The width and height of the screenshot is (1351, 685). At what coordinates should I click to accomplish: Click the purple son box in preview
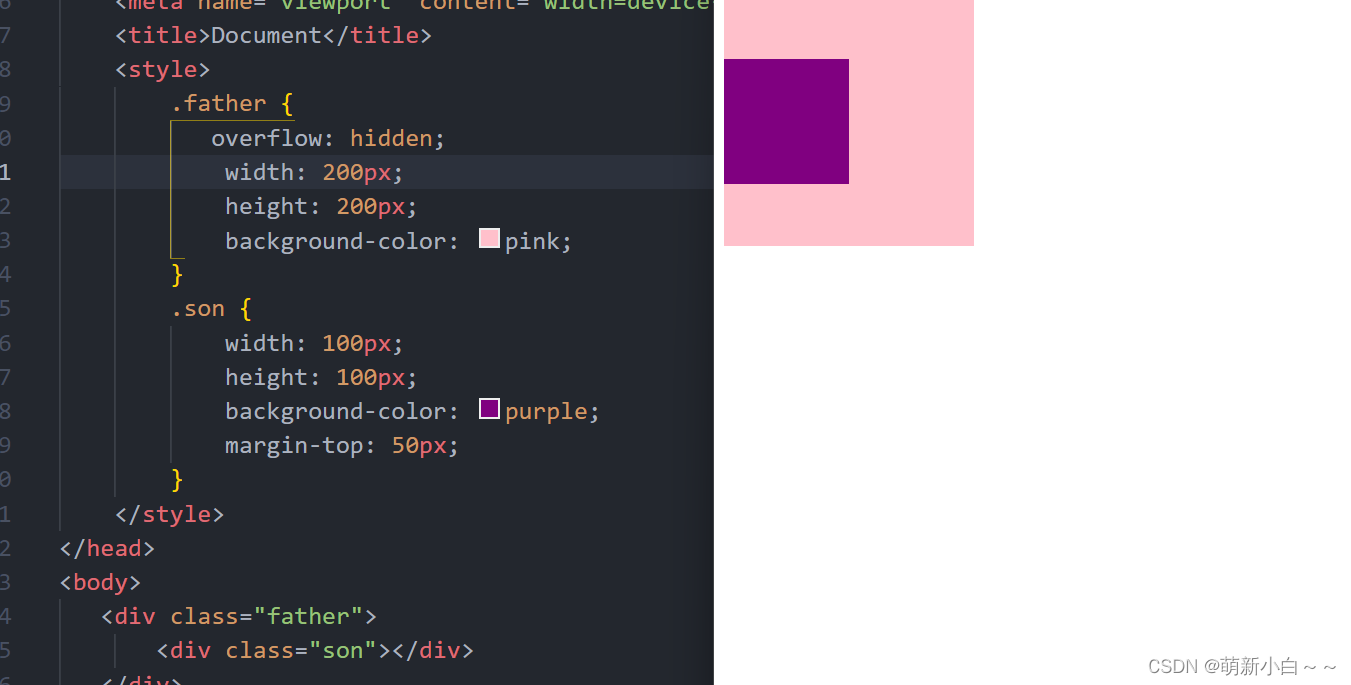coord(786,121)
